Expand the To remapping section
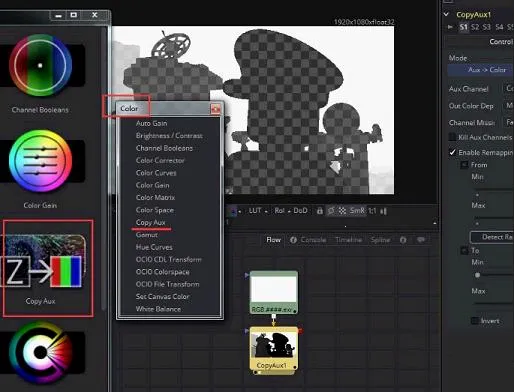Viewport: 514px width, 392px height. [x=464, y=250]
